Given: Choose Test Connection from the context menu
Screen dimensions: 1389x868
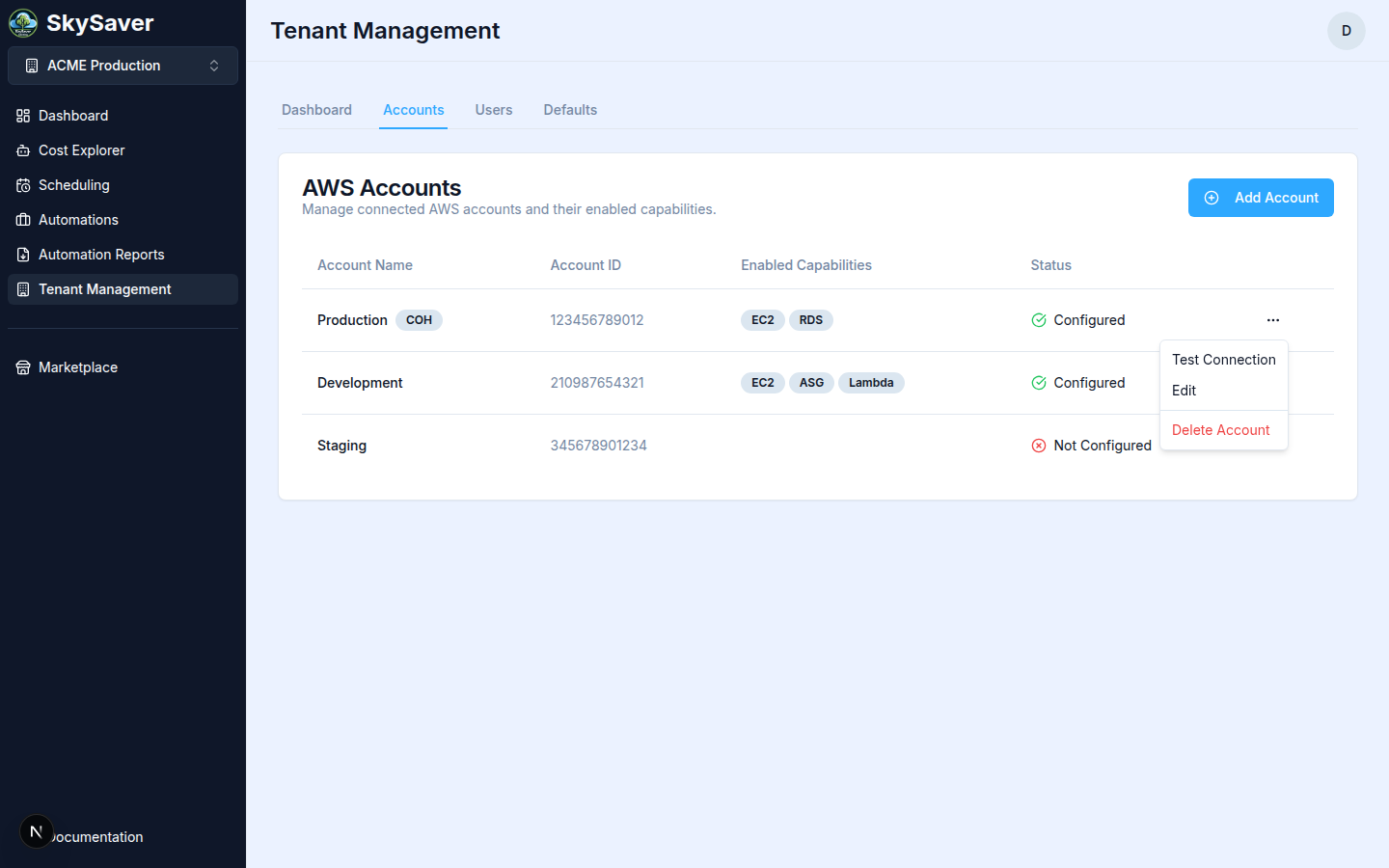Looking at the screenshot, I should (1224, 360).
